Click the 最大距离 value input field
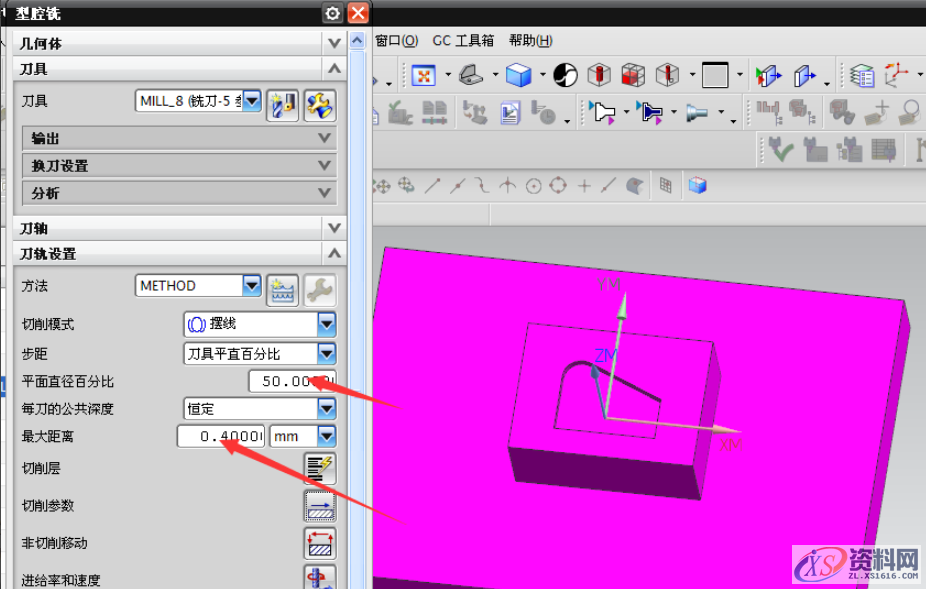Screen dimensions: 926x589 [222, 436]
